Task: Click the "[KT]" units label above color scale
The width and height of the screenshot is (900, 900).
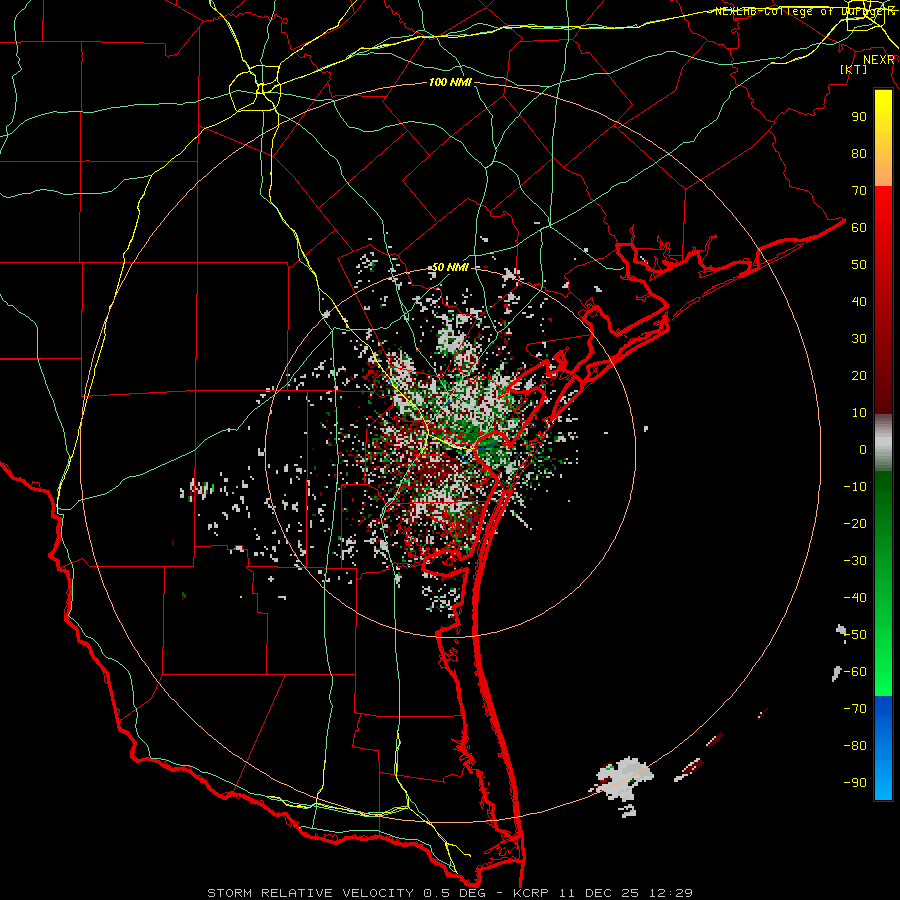Action: (853, 69)
